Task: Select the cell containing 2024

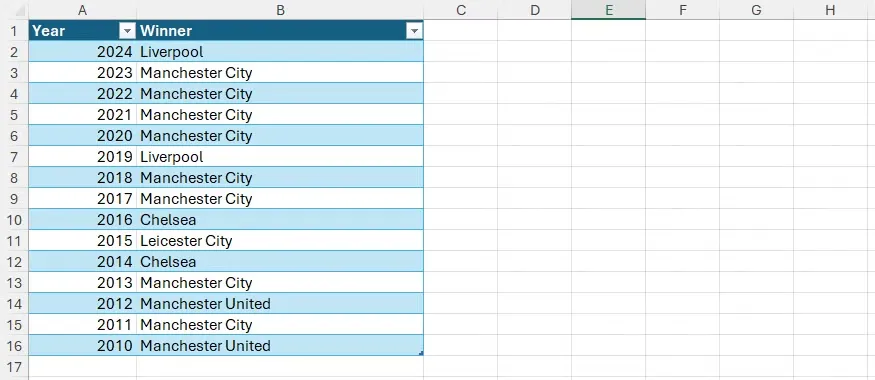Action: point(83,52)
